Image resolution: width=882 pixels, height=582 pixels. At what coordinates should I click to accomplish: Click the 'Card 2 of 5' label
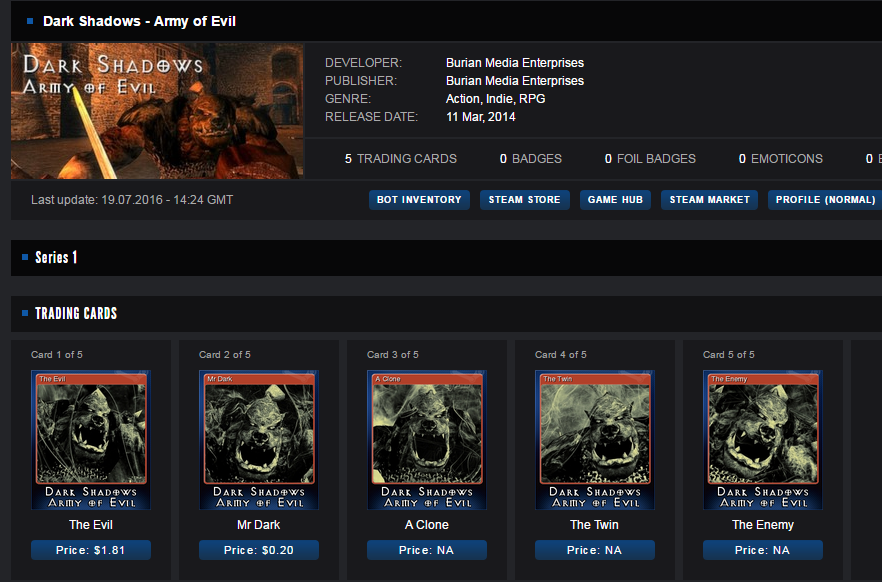pos(224,355)
